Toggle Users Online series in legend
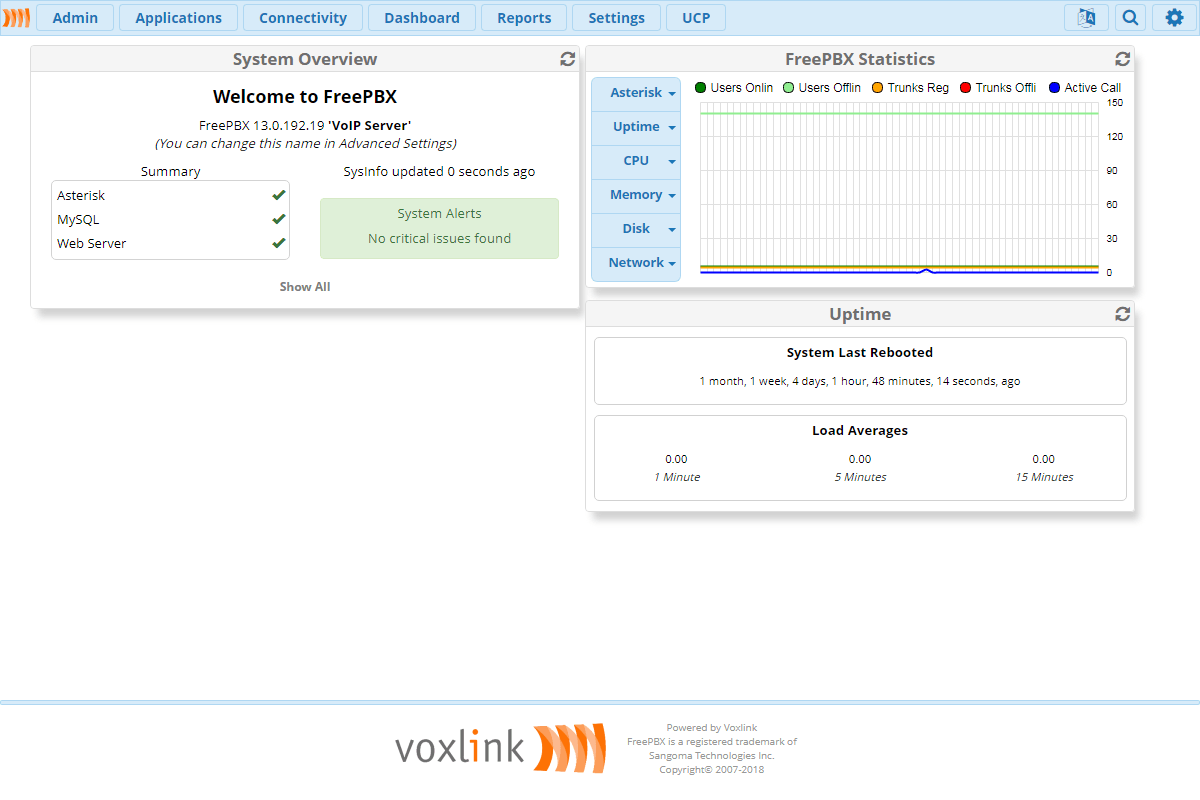The width and height of the screenshot is (1200, 800). click(734, 88)
